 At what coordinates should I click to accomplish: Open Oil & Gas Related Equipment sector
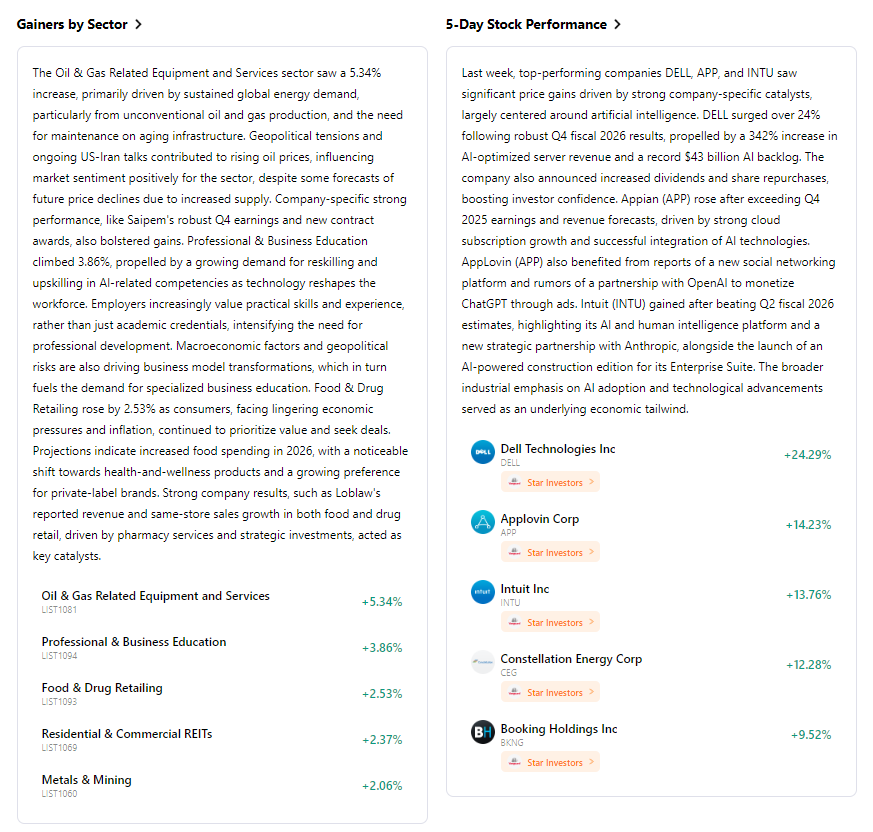click(x=155, y=596)
